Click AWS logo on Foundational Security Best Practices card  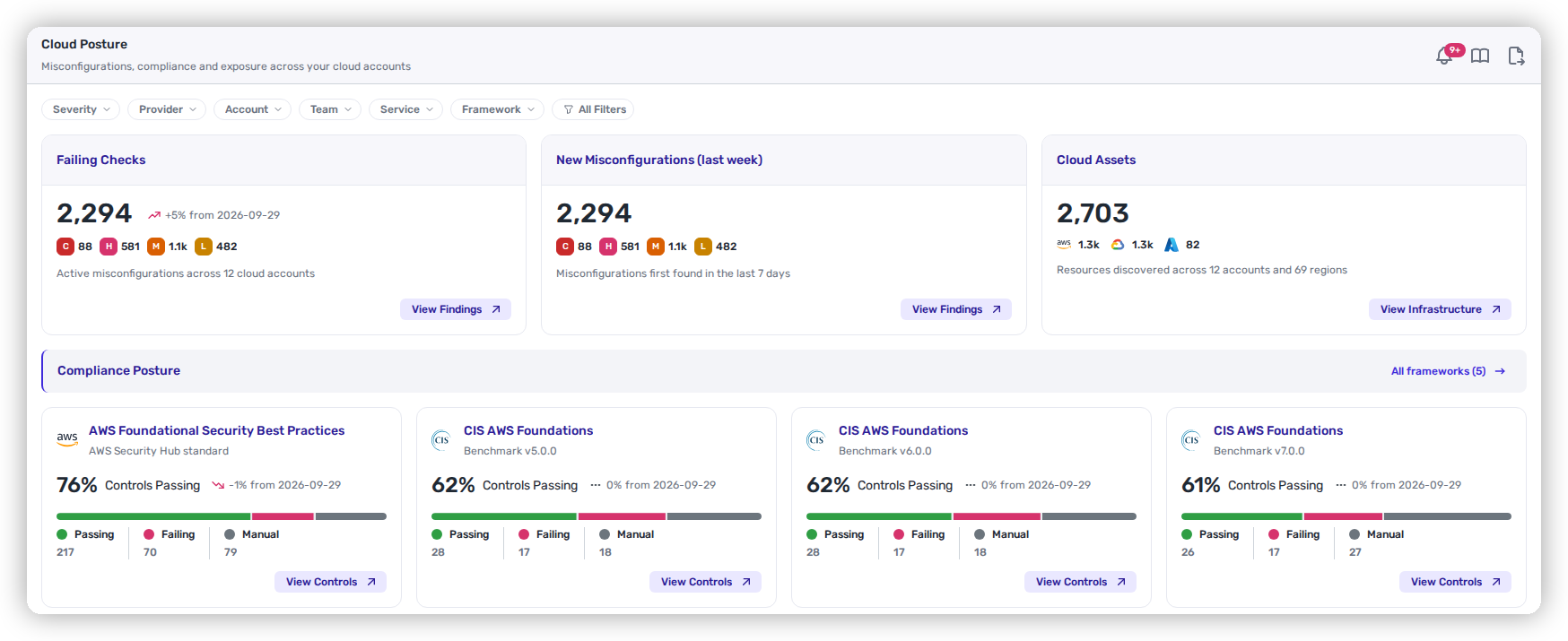(x=67, y=438)
